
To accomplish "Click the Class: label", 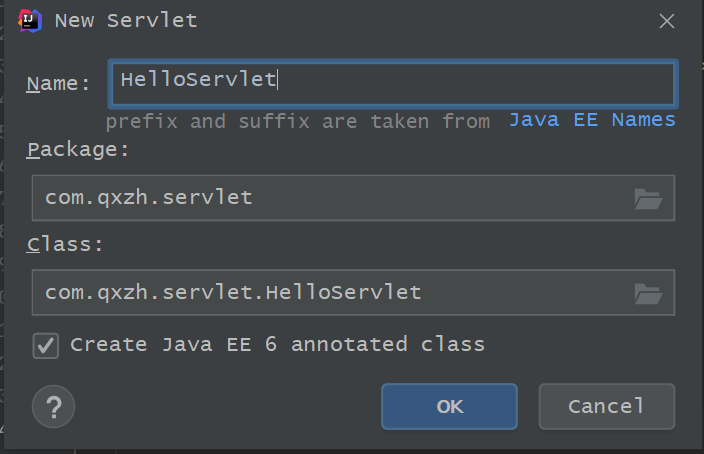I will click(64, 244).
